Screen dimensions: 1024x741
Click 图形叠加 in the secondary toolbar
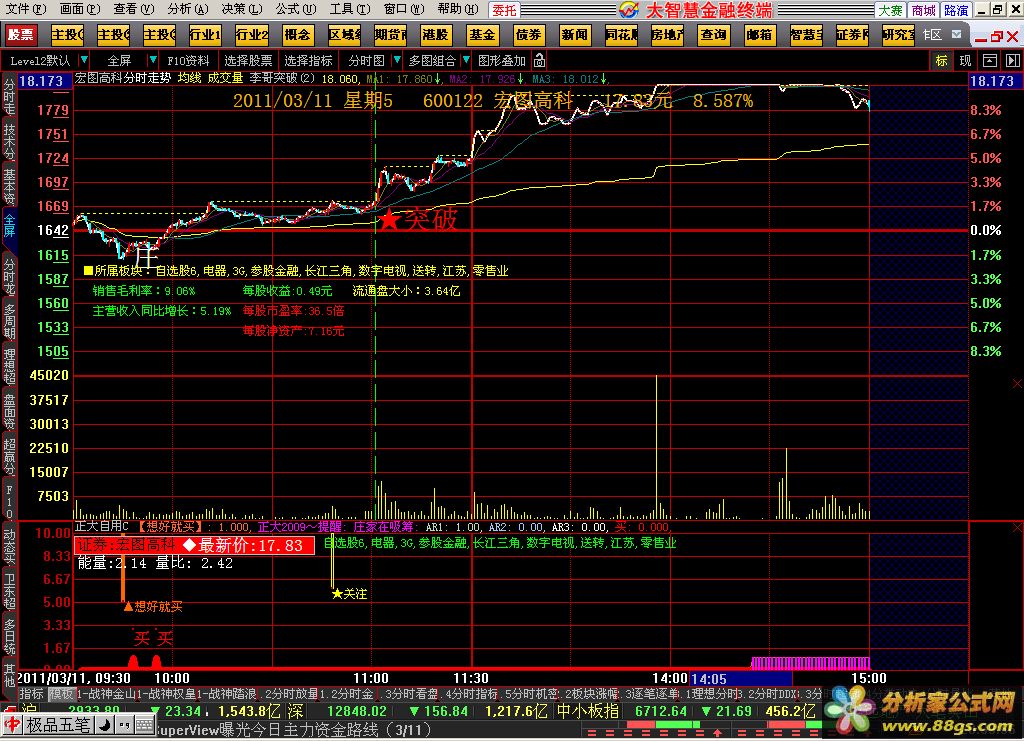[501, 61]
